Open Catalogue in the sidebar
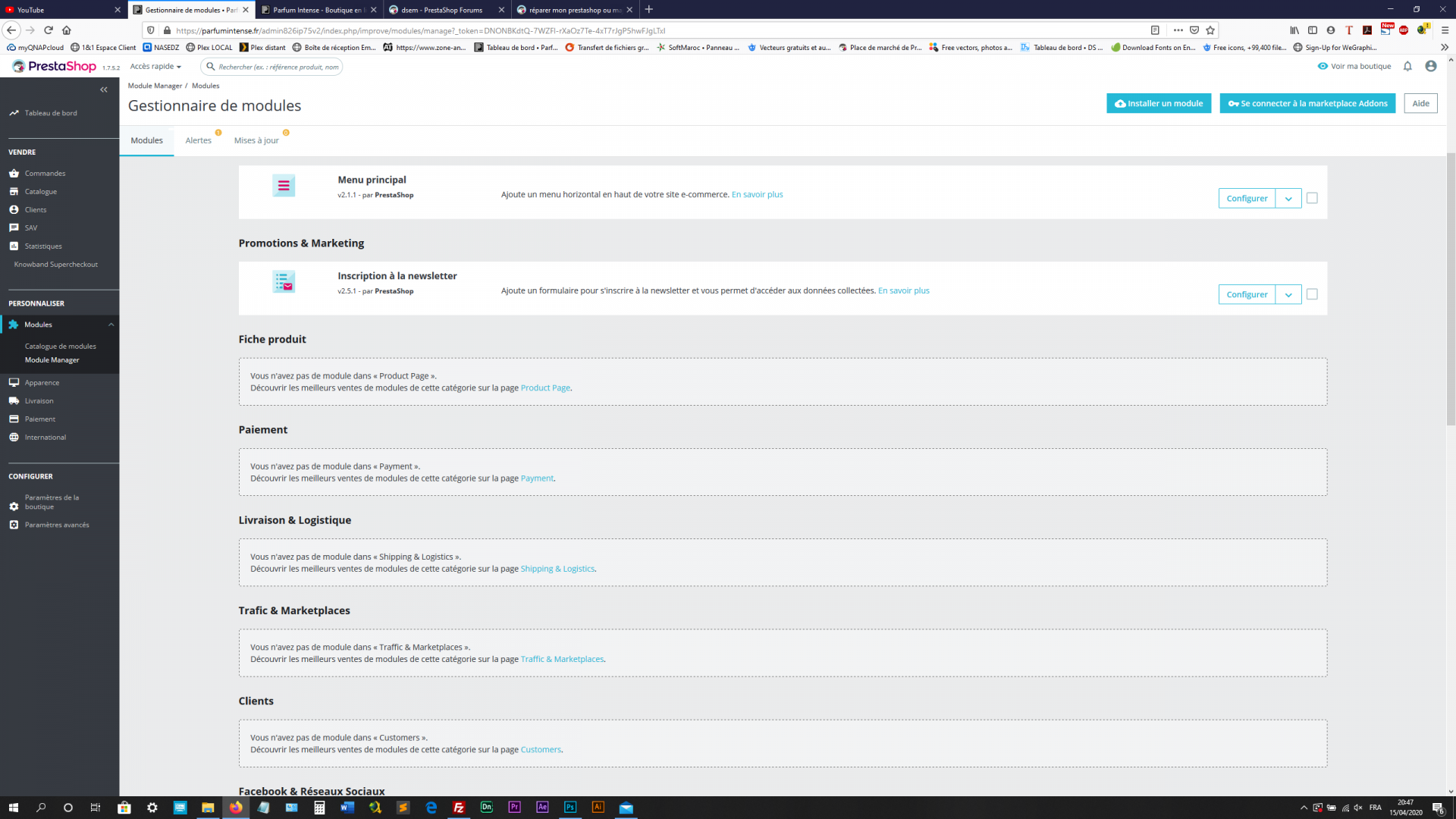The width and height of the screenshot is (1456, 819). click(x=40, y=192)
